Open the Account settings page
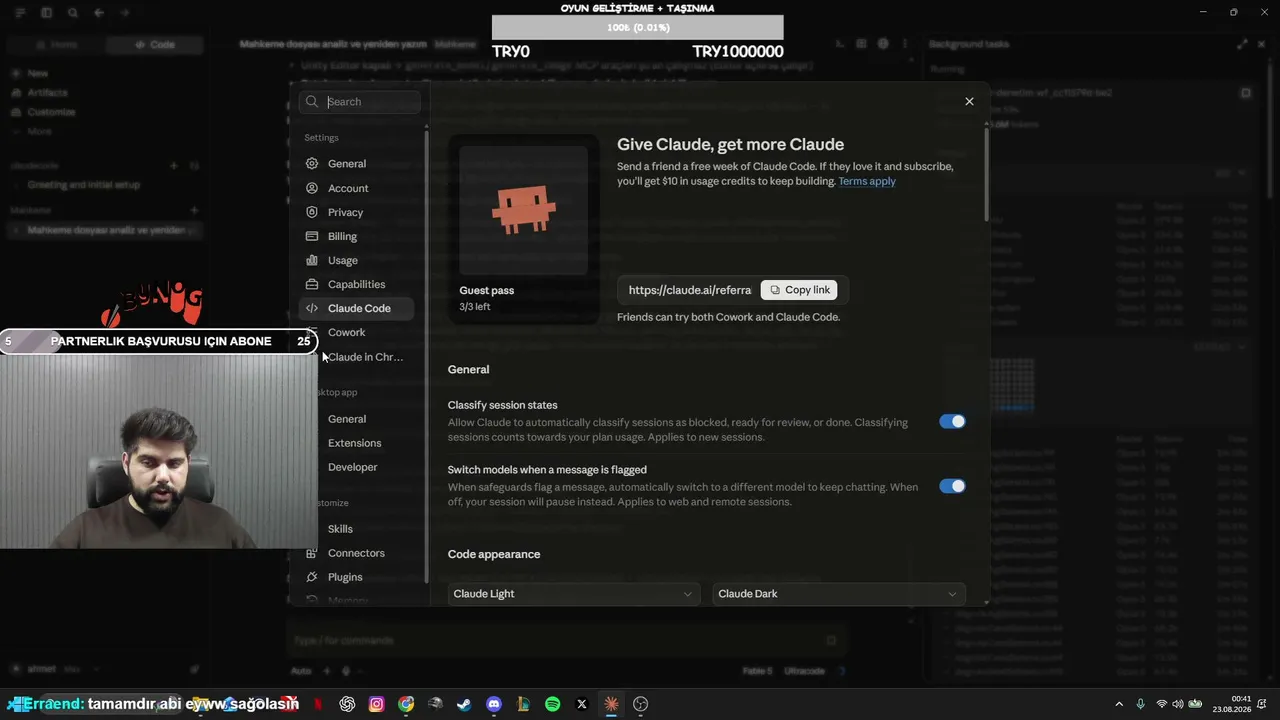The image size is (1280, 720). [x=358, y=188]
